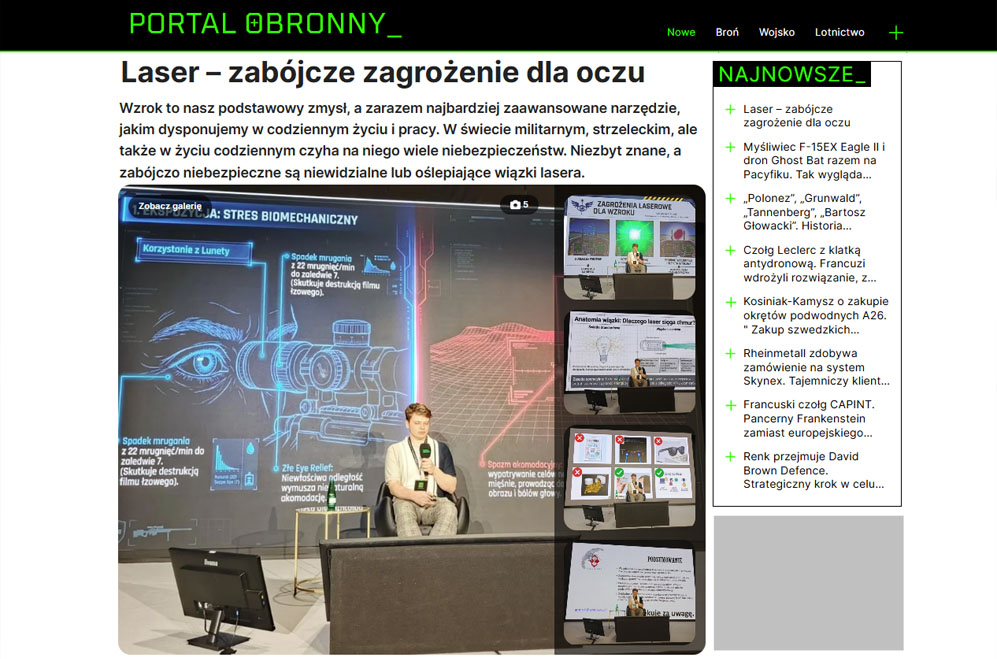Click plus icon beside Czołg Leclerc item

coord(731,251)
